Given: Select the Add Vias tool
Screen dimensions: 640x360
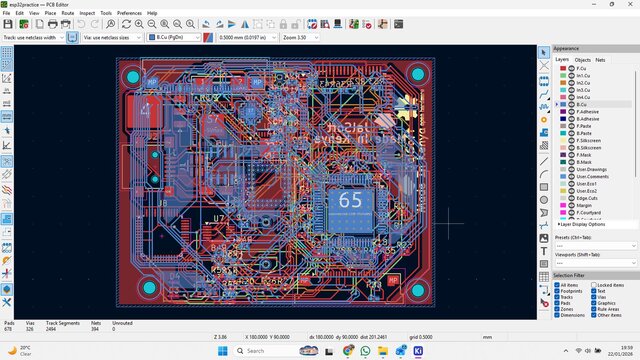Looking at the screenshot, I should coord(544,120).
